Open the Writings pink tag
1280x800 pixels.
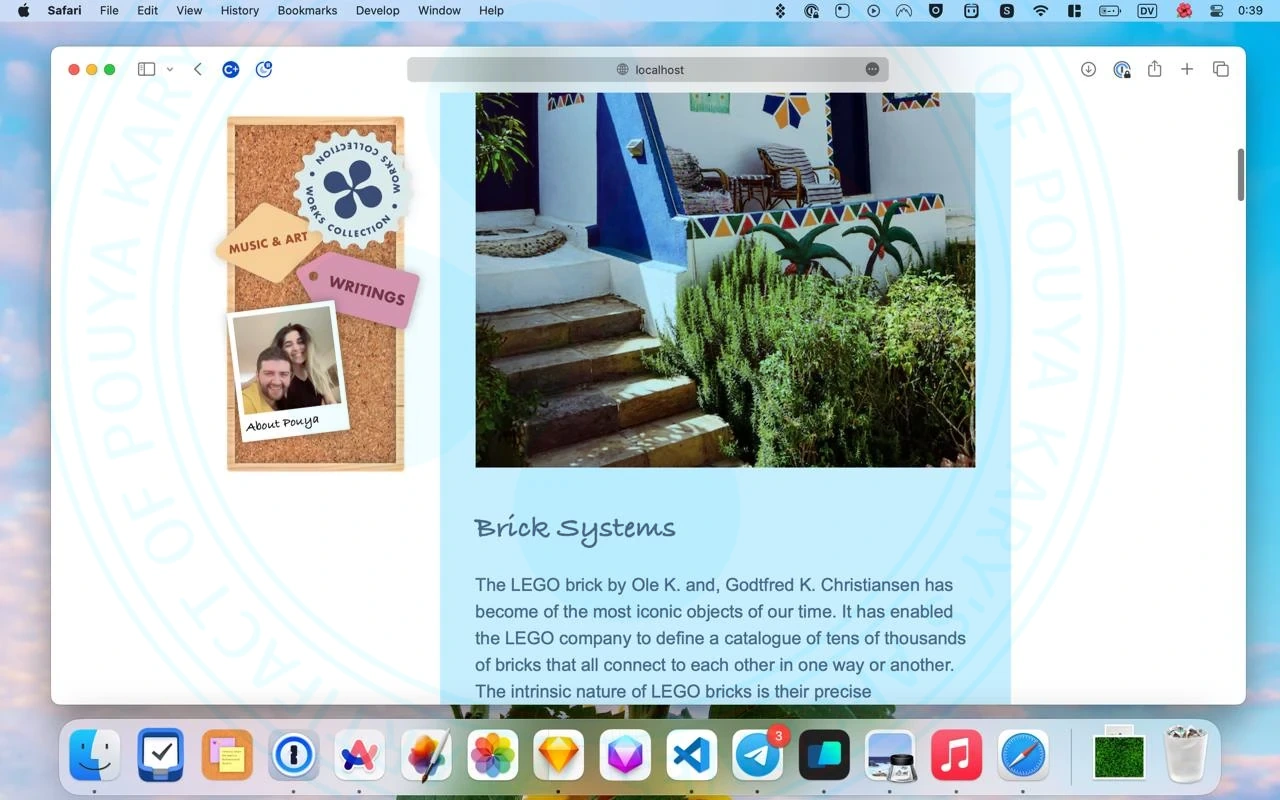point(360,290)
